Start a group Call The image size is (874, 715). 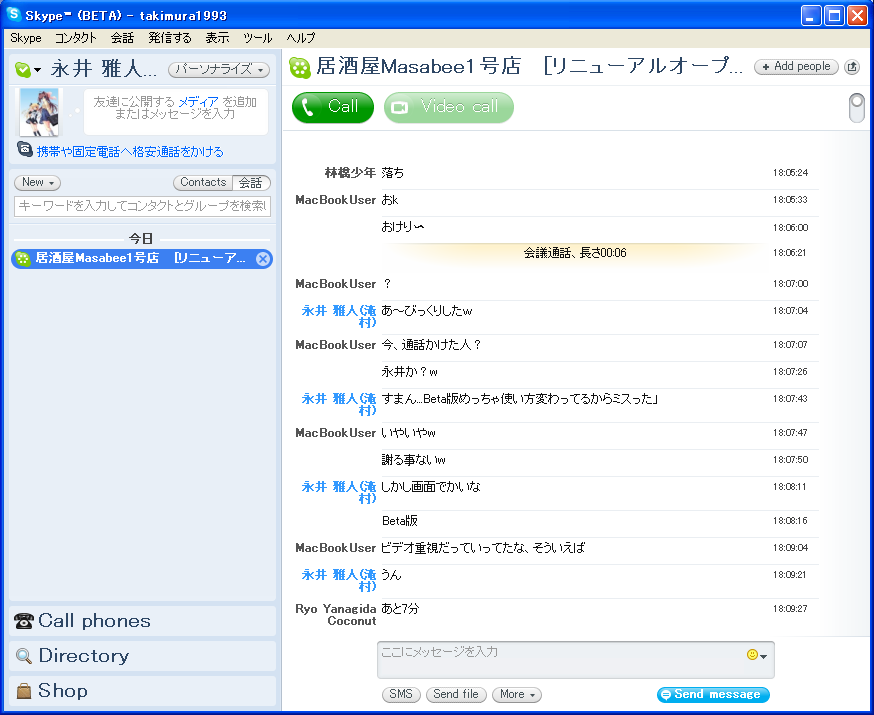click(x=333, y=107)
